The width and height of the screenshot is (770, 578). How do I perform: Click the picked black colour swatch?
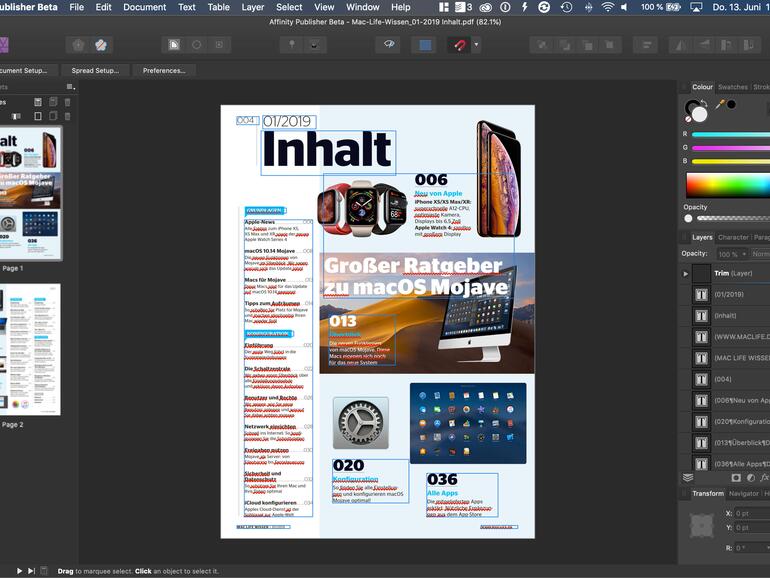(732, 104)
